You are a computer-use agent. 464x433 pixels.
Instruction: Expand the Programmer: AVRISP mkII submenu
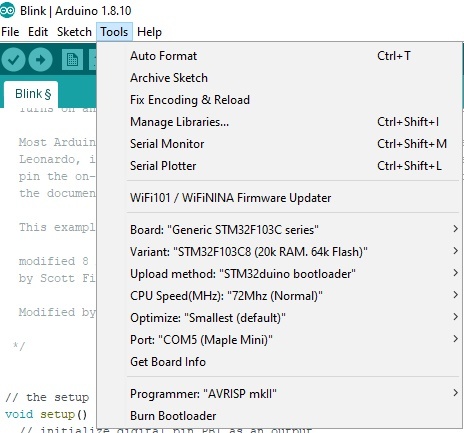tap(279, 394)
